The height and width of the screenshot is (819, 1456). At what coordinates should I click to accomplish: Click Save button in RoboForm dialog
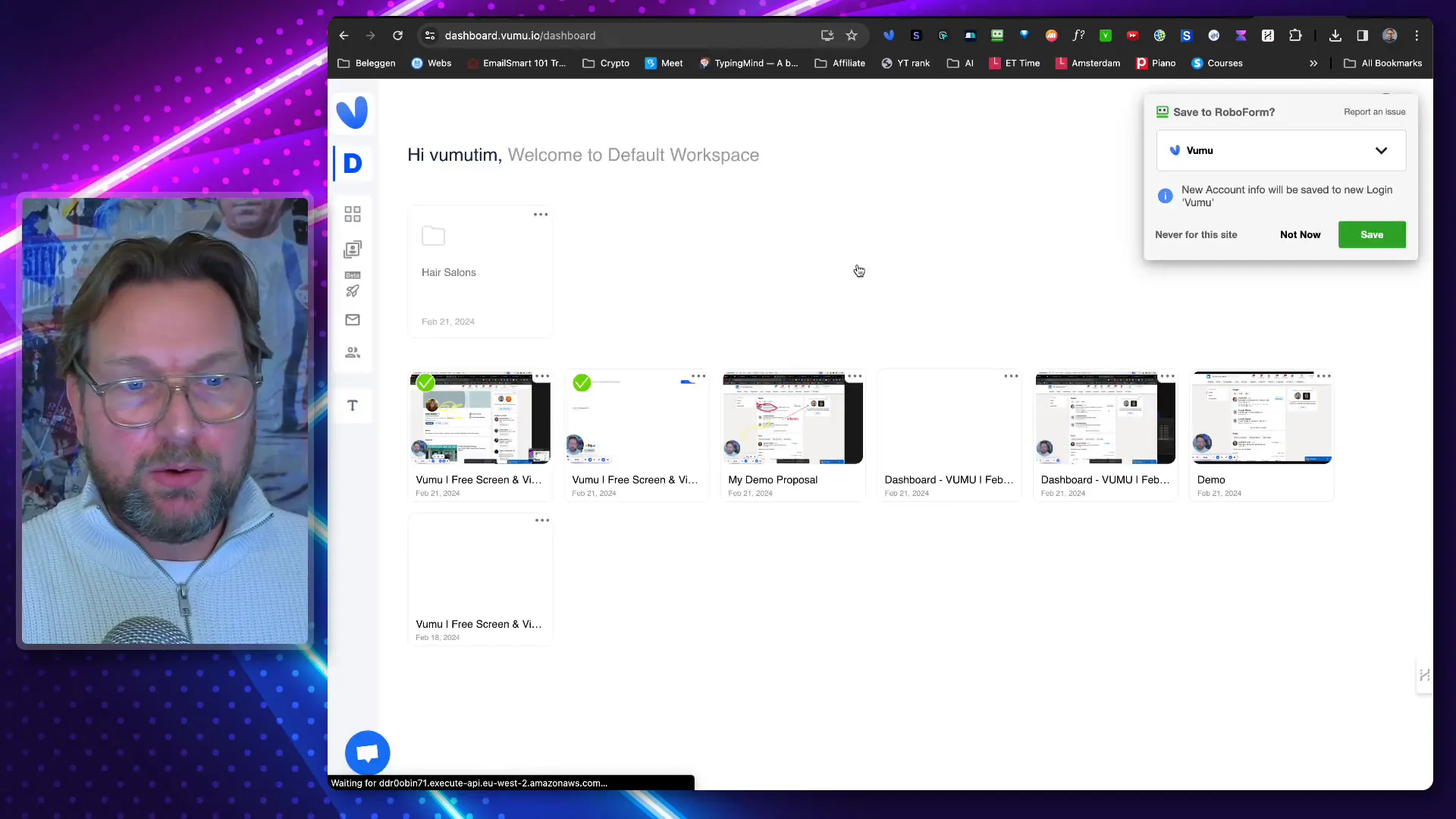[1372, 234]
